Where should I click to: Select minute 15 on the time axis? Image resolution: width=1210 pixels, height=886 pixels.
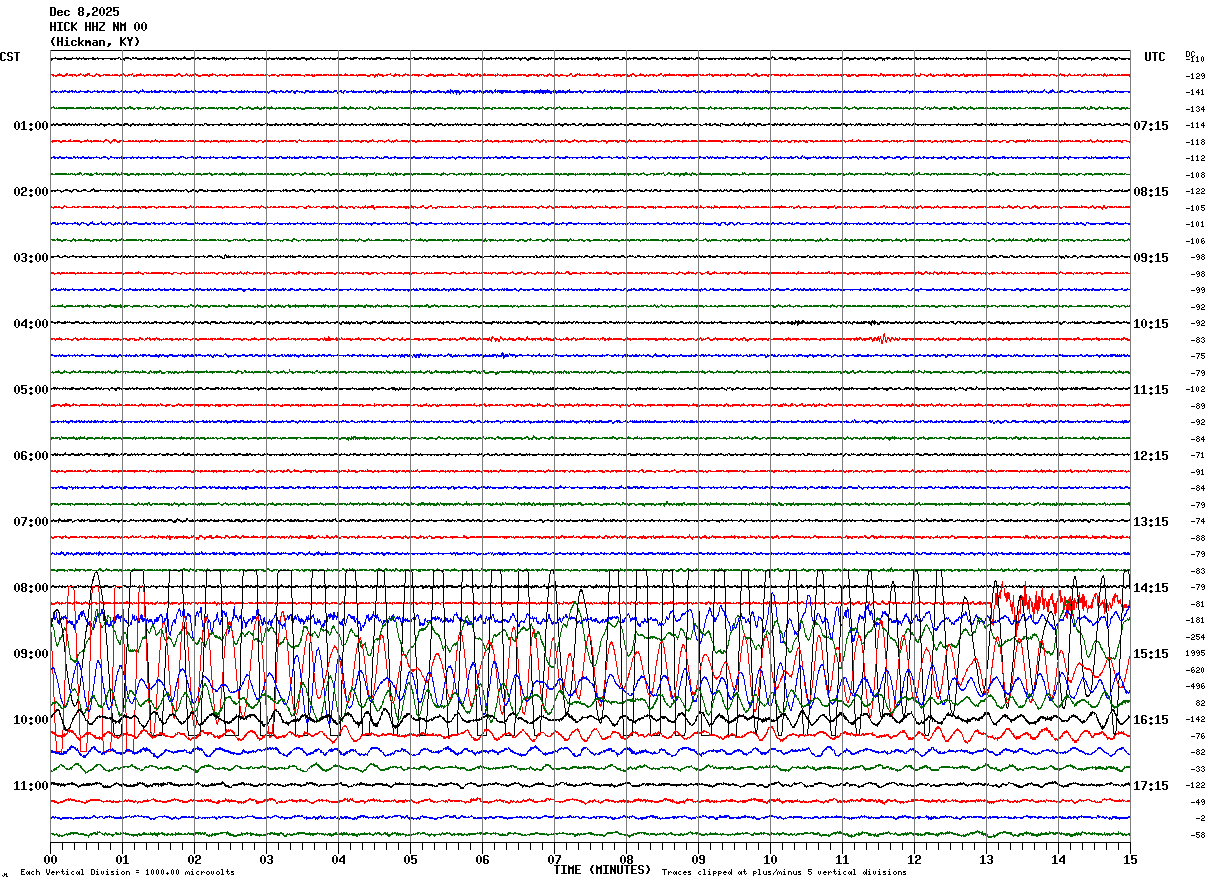[x=1130, y=859]
